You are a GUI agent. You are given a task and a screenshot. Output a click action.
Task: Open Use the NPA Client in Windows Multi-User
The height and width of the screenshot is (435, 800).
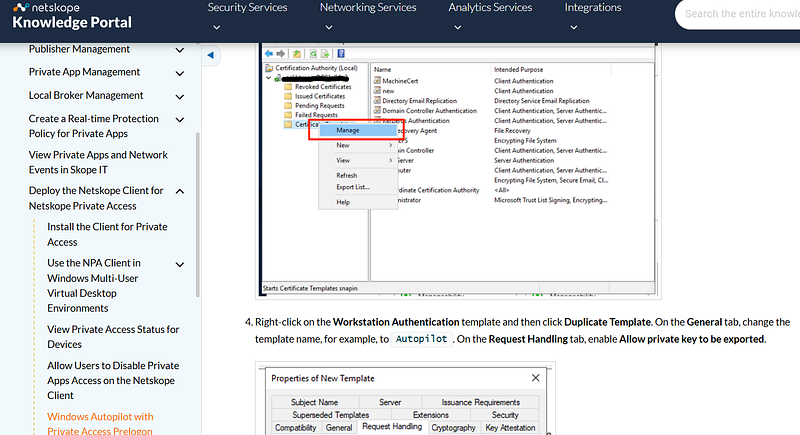pyautogui.click(x=94, y=286)
